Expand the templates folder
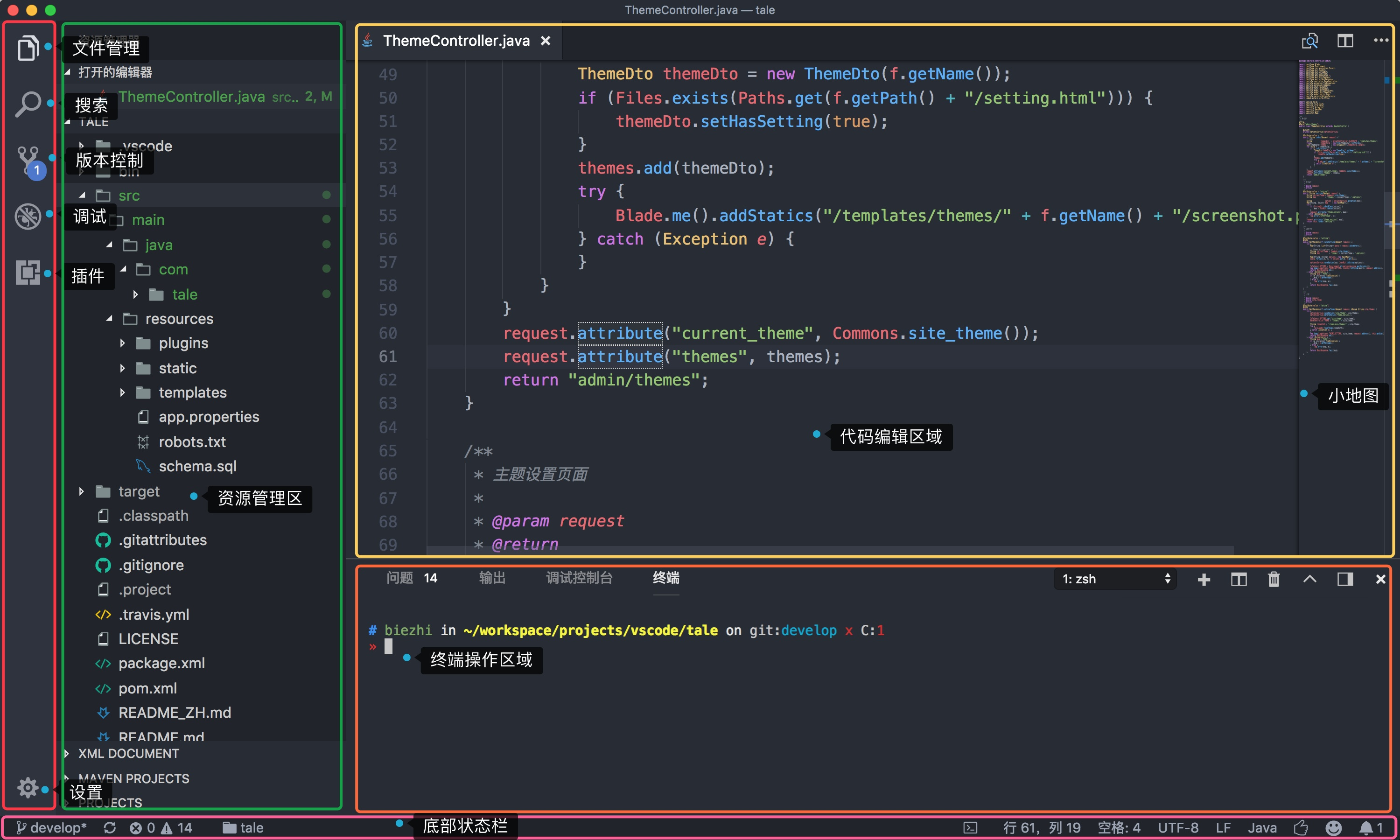Viewport: 1400px width, 840px height. pos(192,392)
